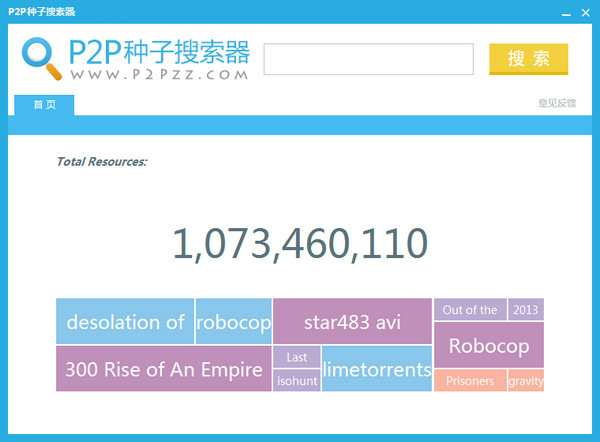Choose the 'star483 avi' tag

352,322
